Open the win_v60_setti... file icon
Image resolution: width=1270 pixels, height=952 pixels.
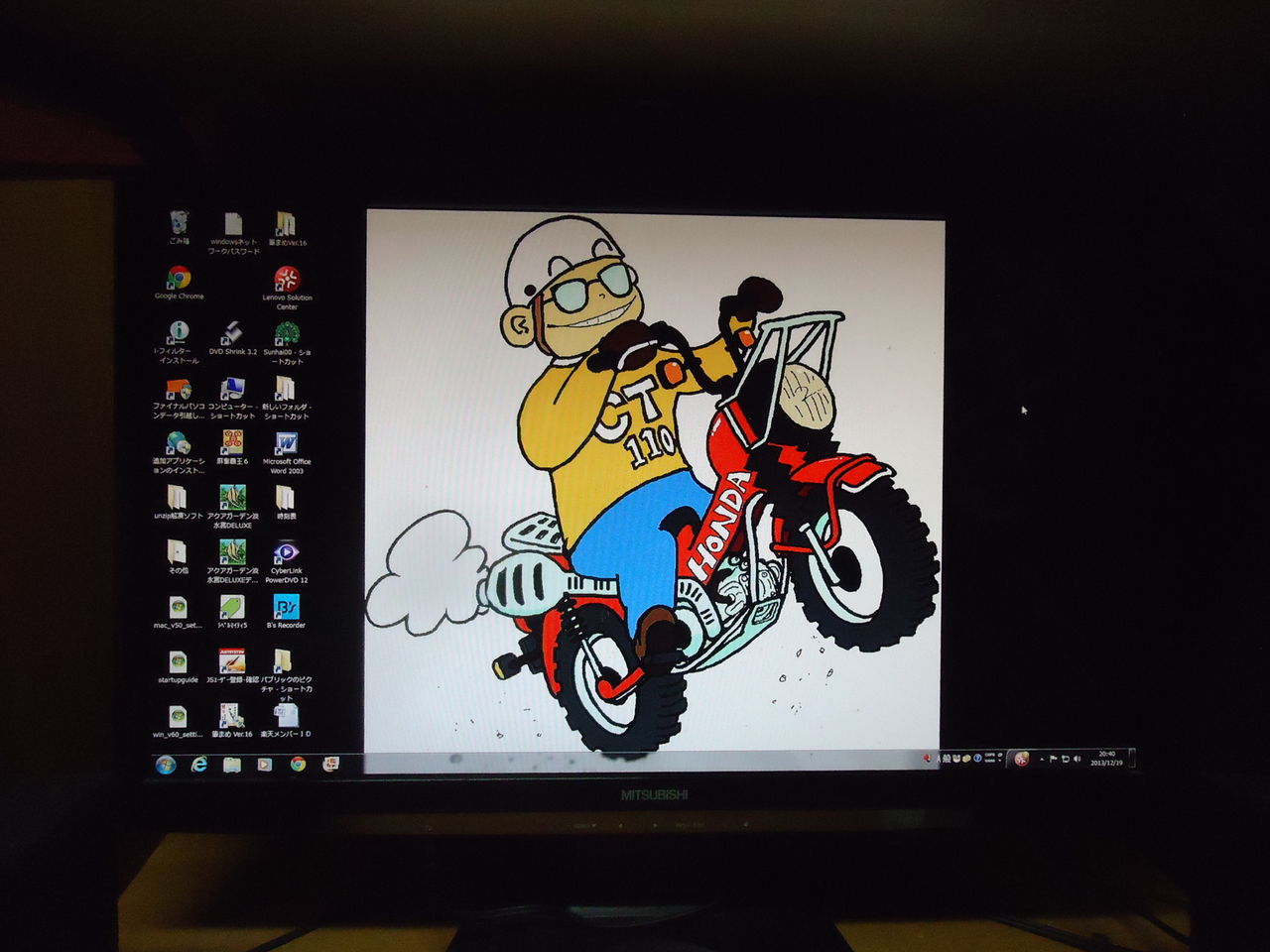pos(178,721)
